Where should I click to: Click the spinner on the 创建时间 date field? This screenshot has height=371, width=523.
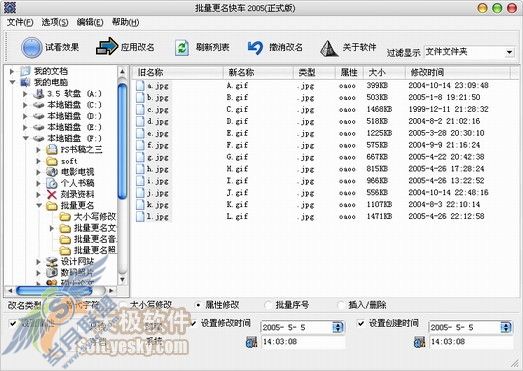506,327
